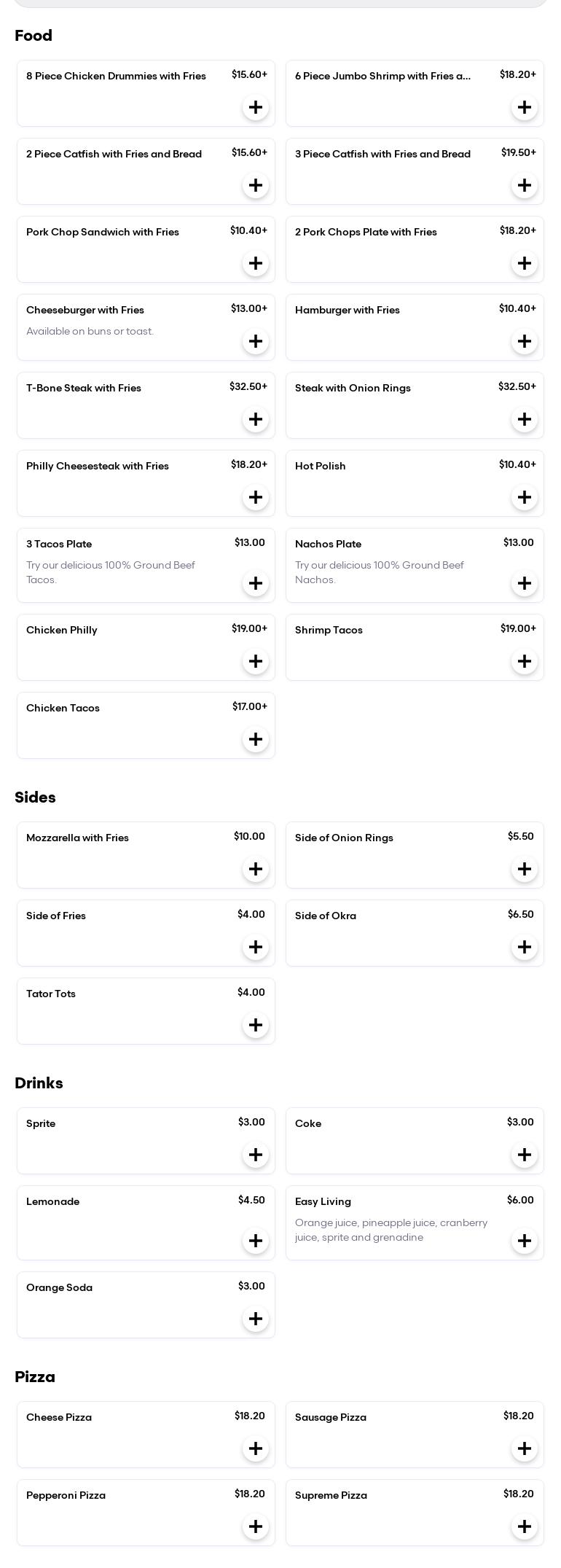This screenshot has height=1568, width=561.
Task: Open Pepperoni Pizza item card
Action: 66,1496
